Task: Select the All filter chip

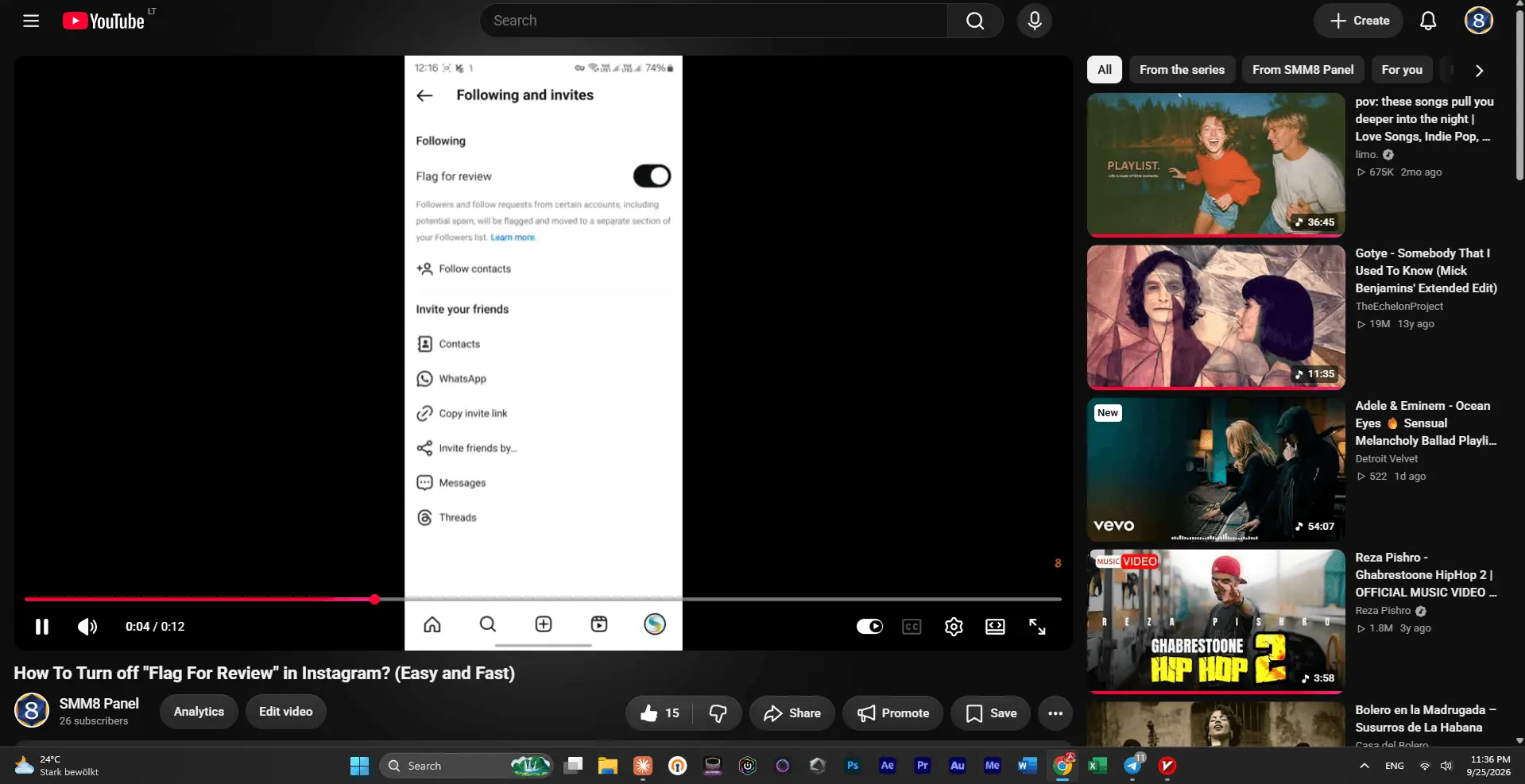Action: click(1105, 70)
